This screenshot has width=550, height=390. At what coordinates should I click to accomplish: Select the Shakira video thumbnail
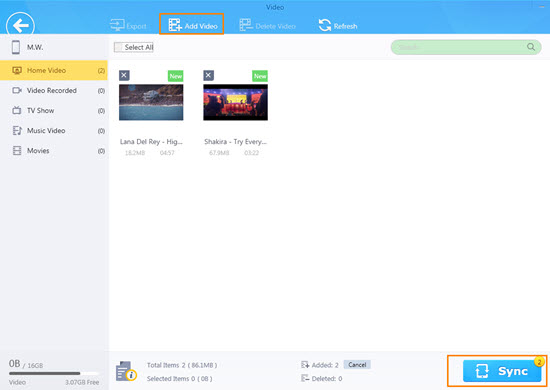tap(235, 102)
